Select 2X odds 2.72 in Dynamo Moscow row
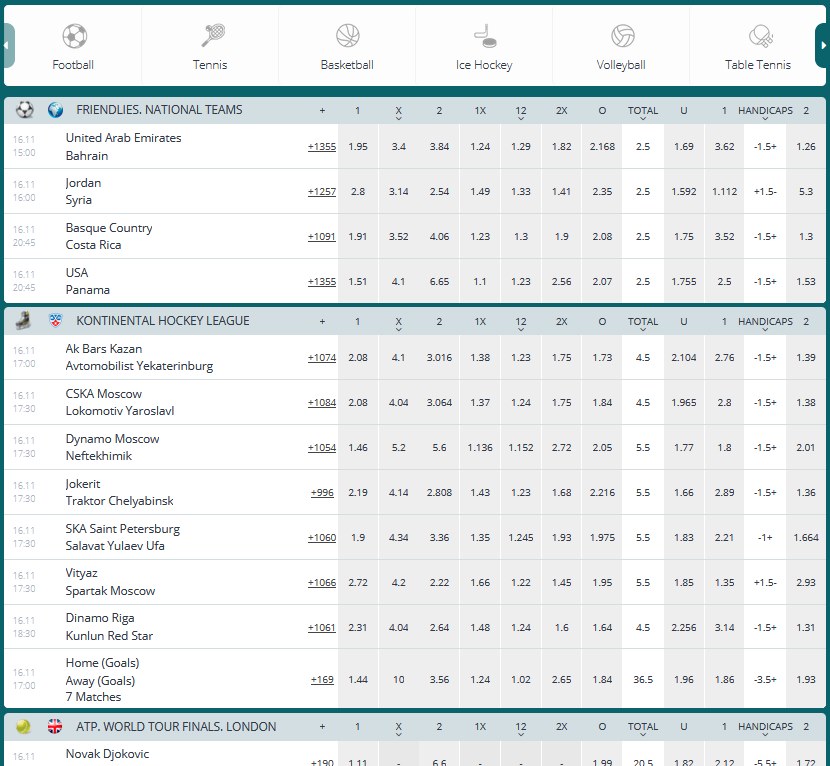This screenshot has width=830, height=766. [x=562, y=447]
